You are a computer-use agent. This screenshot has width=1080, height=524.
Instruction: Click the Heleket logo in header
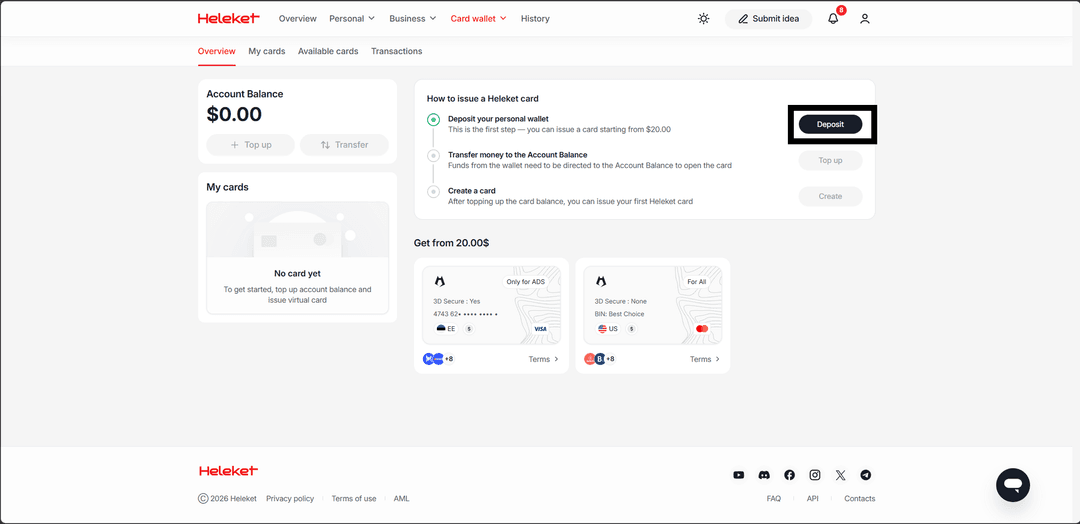(228, 19)
